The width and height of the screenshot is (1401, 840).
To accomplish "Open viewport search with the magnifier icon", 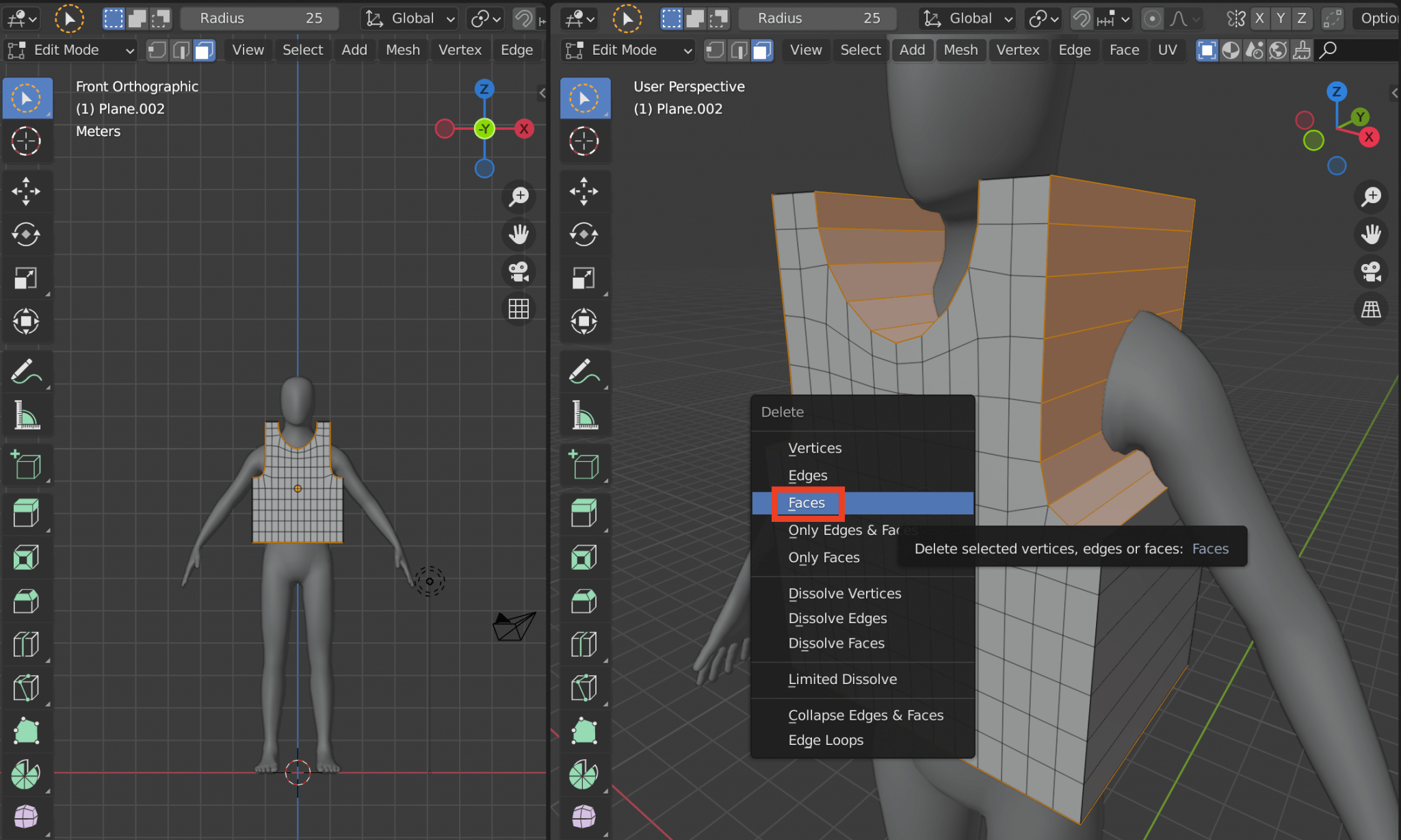I will (x=1328, y=50).
